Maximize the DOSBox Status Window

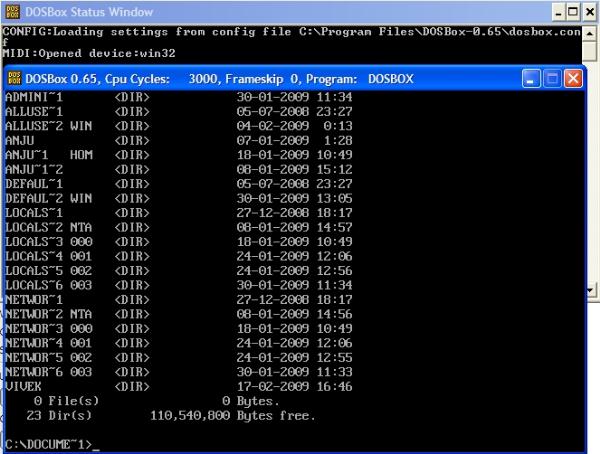tap(573, 13)
